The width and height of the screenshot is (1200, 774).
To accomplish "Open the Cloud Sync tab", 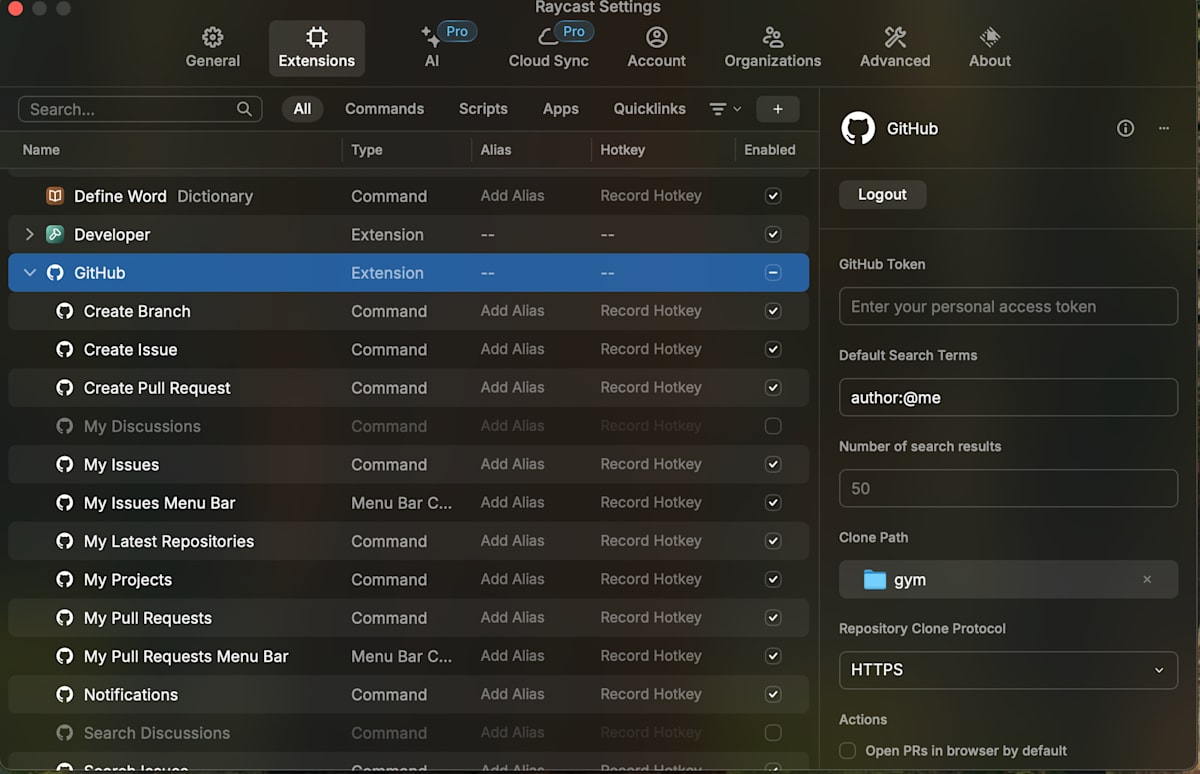I will [548, 48].
